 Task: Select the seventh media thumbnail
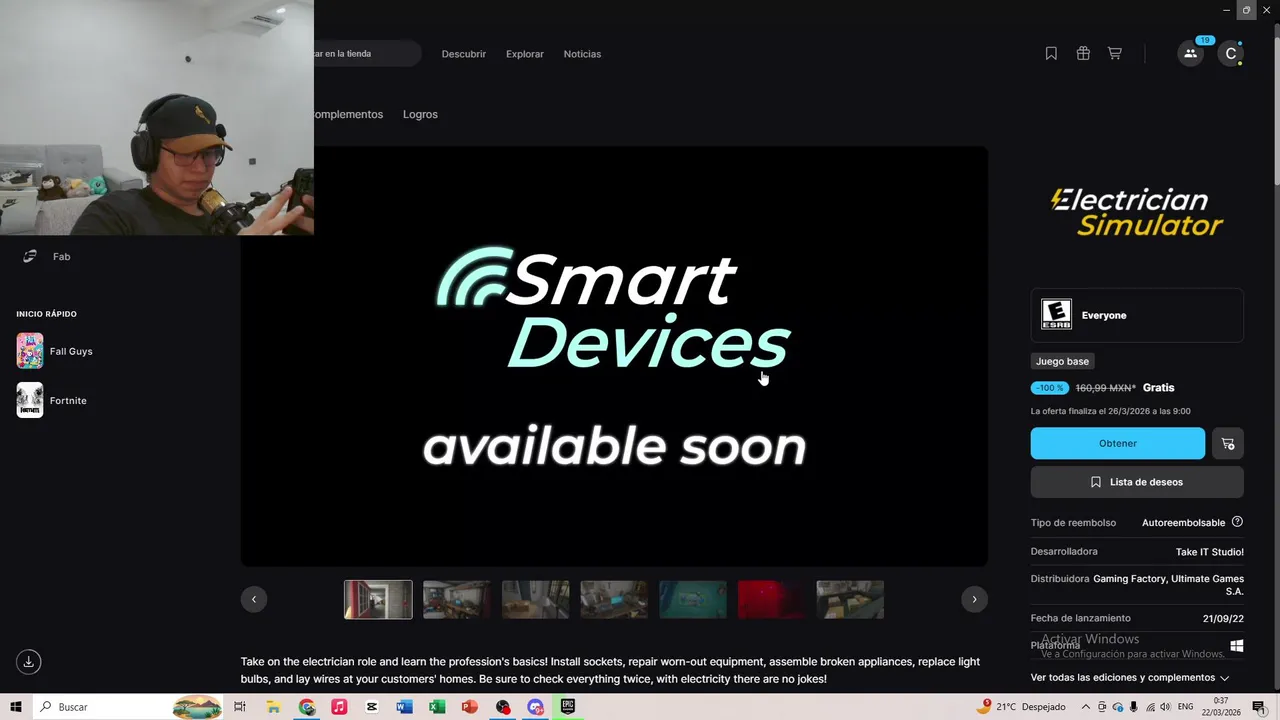(x=850, y=599)
